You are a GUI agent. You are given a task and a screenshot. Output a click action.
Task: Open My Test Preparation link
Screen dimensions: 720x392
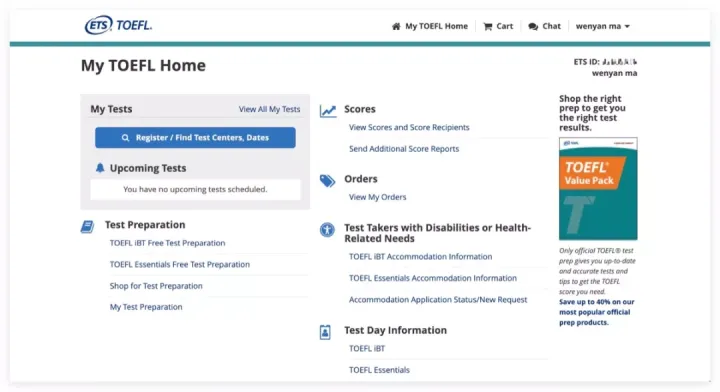[x=146, y=307]
